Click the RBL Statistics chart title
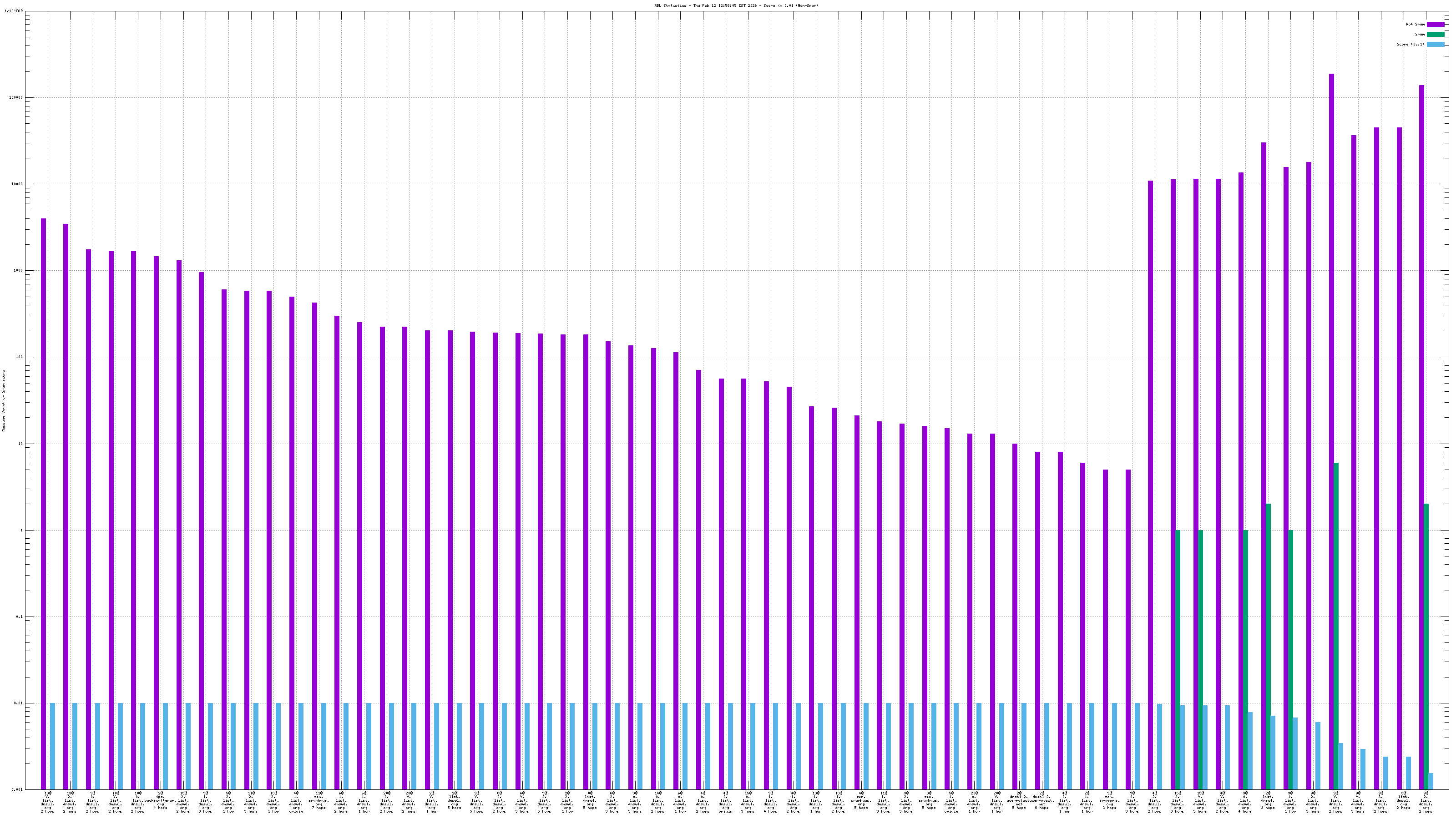 coord(736,5)
